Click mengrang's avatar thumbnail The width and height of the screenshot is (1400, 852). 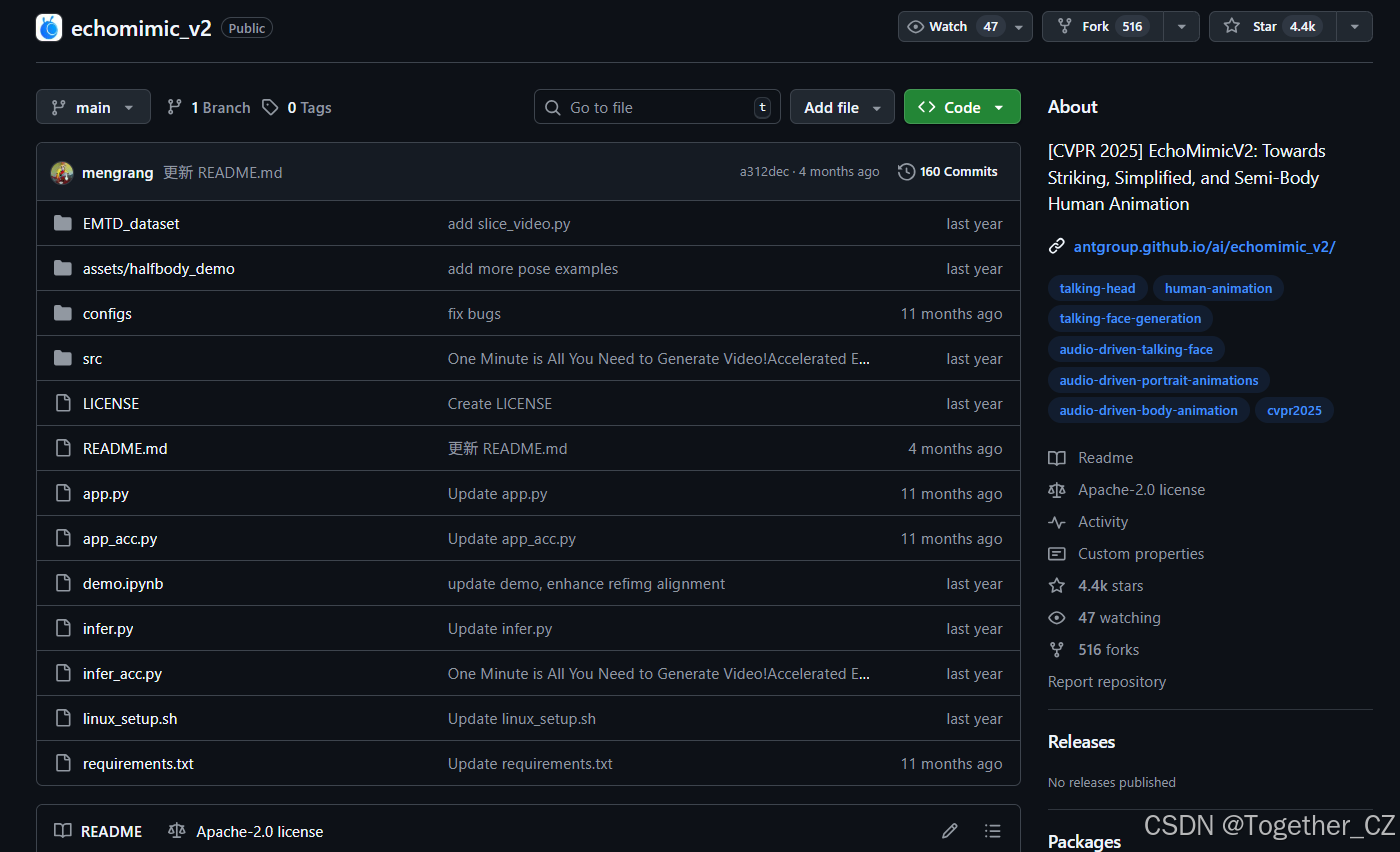62,172
